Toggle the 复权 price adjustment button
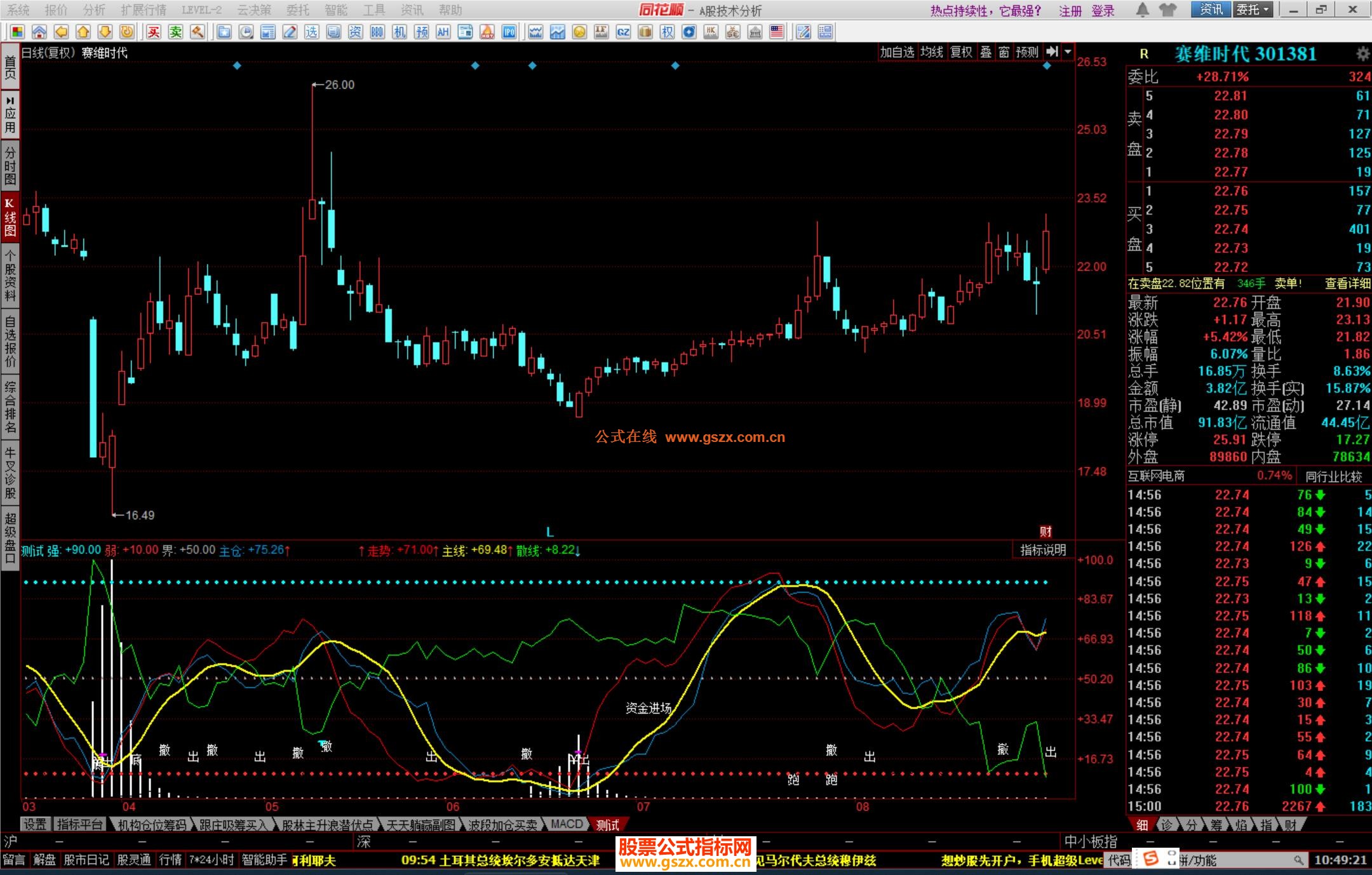The width and height of the screenshot is (1372, 875). point(960,52)
